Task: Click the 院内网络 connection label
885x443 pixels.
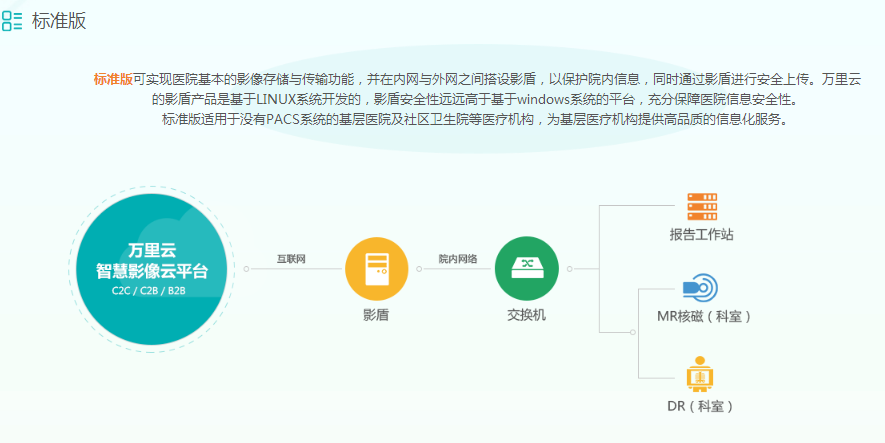Action: [x=458, y=259]
